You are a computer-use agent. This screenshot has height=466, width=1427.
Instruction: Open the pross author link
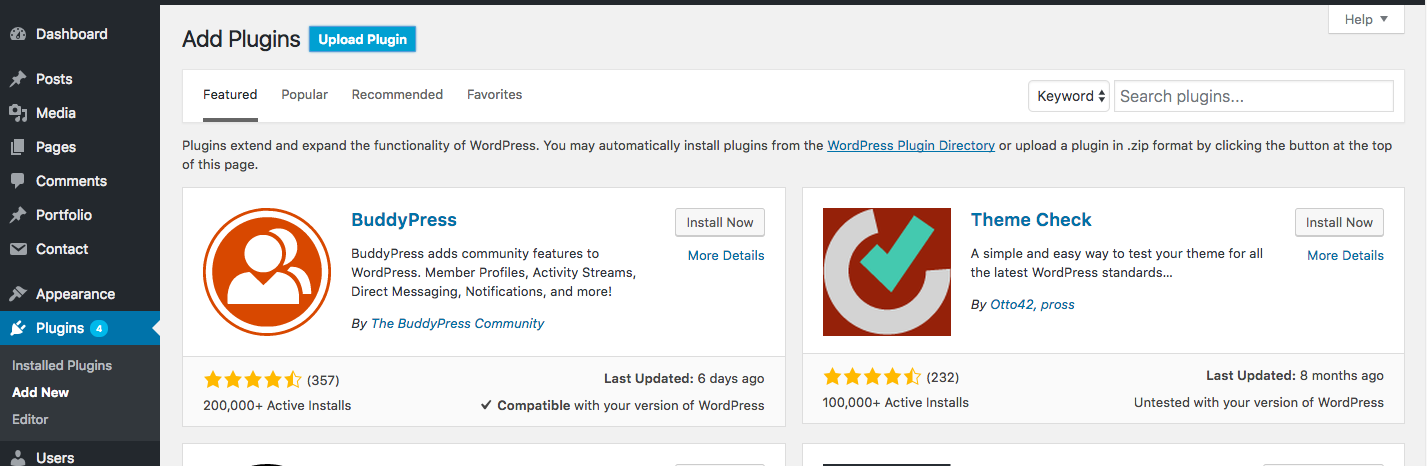coord(1056,304)
